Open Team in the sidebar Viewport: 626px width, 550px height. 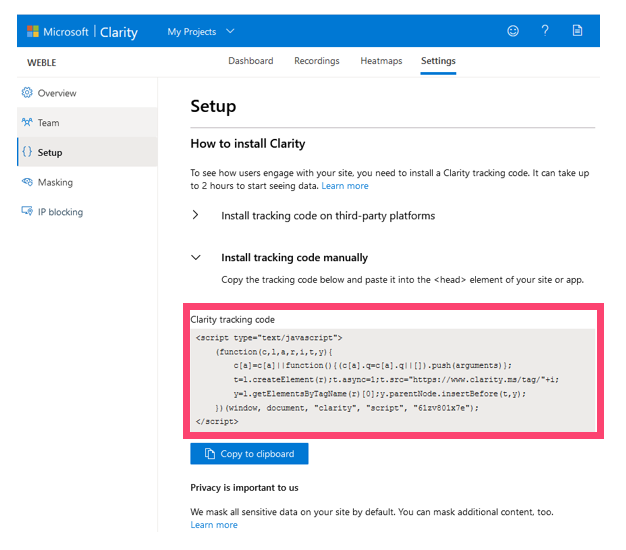coord(87,123)
